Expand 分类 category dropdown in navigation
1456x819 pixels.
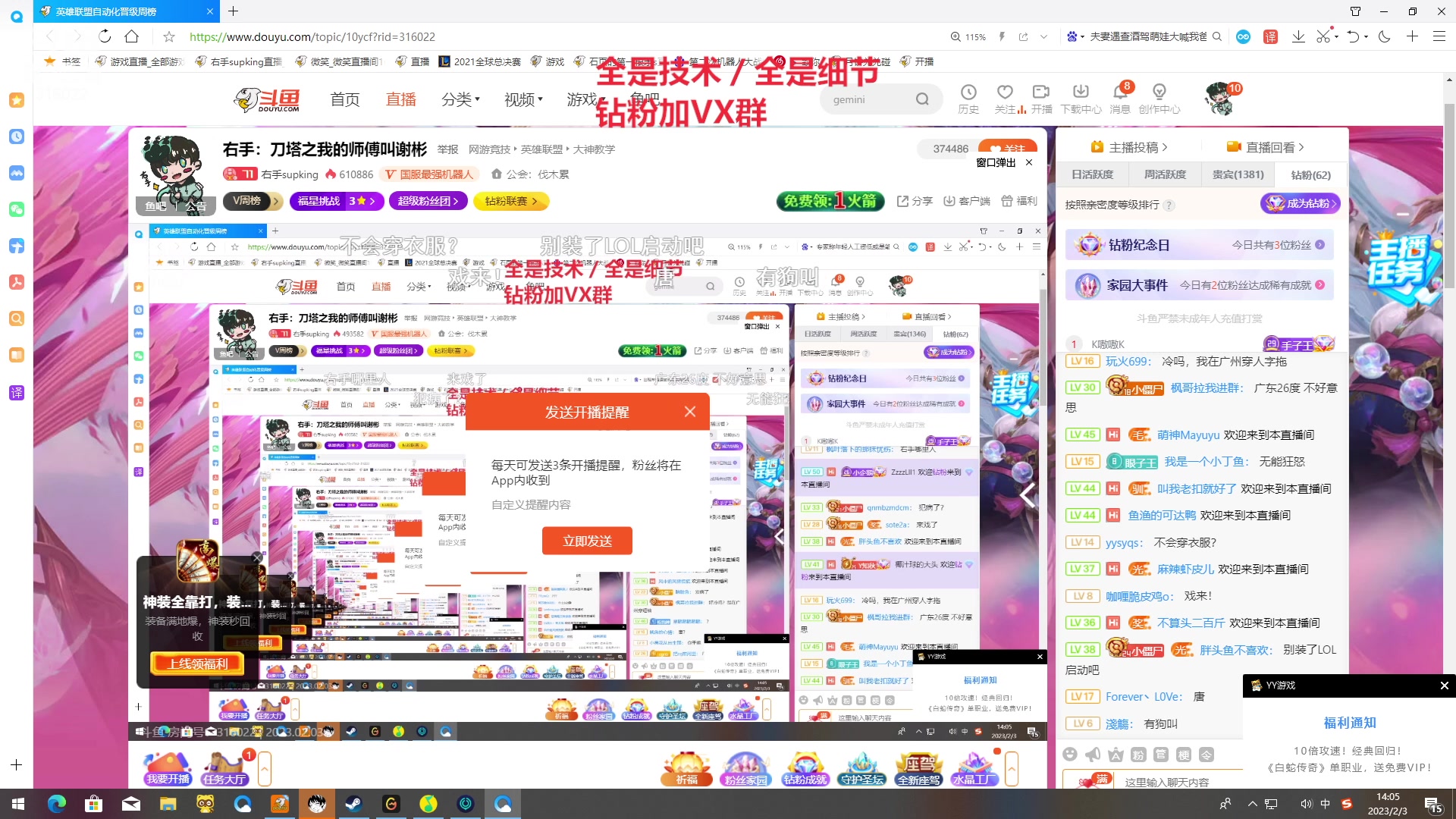tap(460, 99)
